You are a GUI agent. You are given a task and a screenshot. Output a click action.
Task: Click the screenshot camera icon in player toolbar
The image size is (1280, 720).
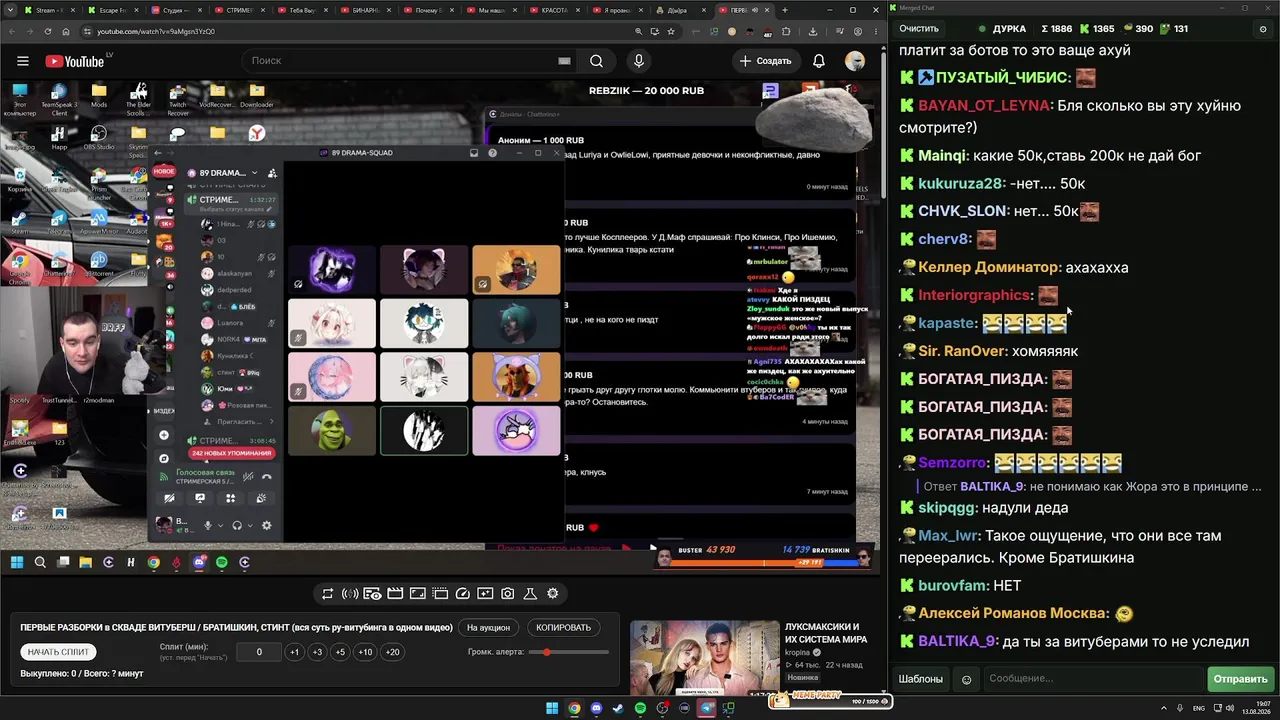[508, 594]
